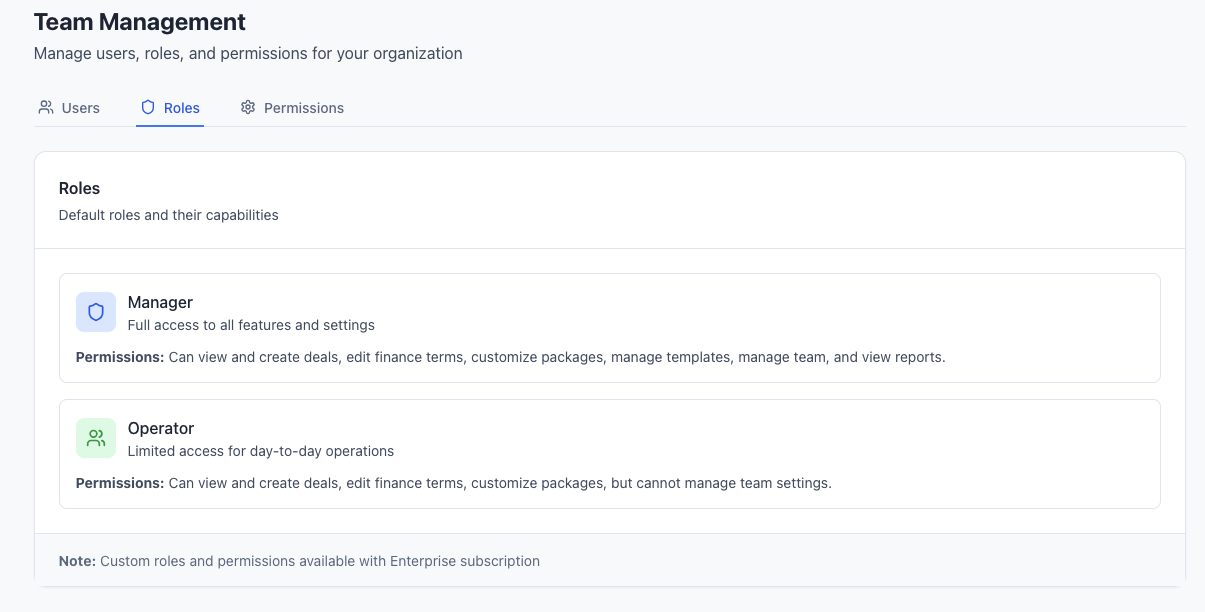Click the shield icon on the Roles tab
This screenshot has height=612, width=1205.
point(147,107)
